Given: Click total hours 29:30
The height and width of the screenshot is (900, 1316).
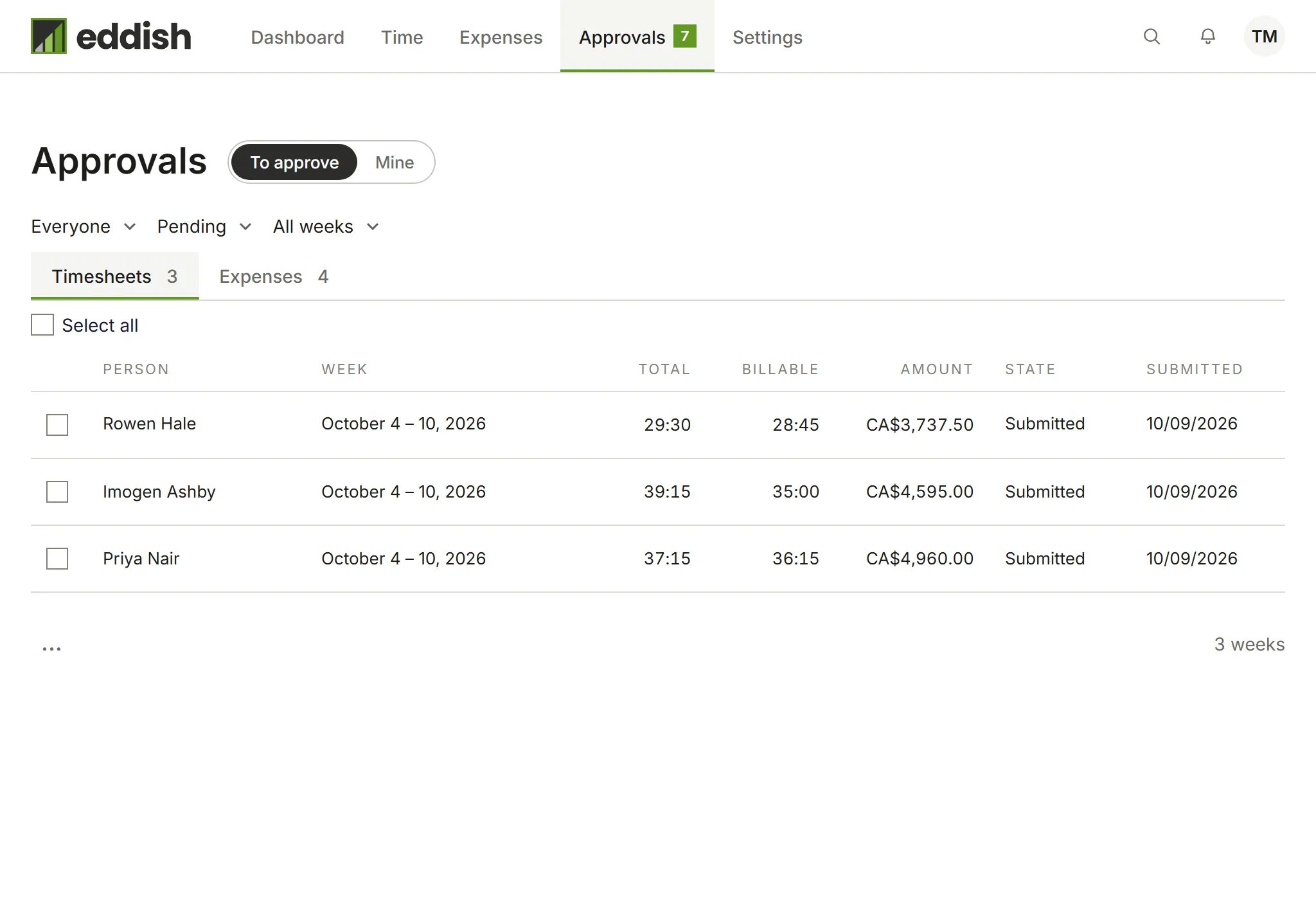Looking at the screenshot, I should tap(667, 425).
